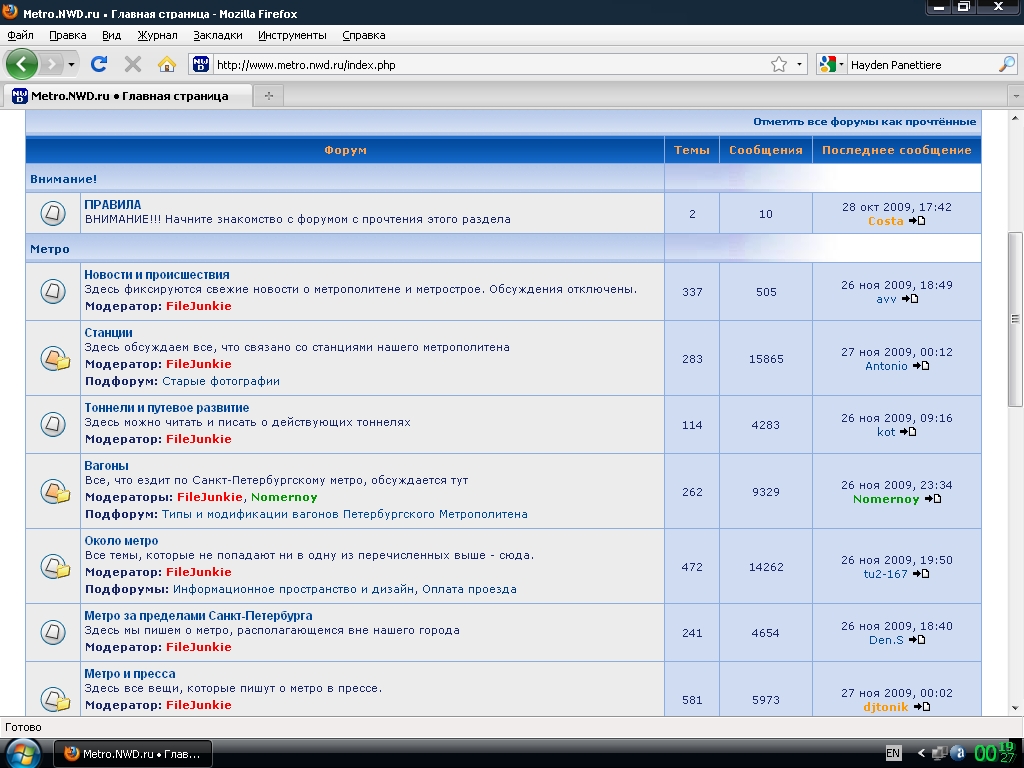
Task: Go to last post icon next to Costa
Action: point(917,221)
